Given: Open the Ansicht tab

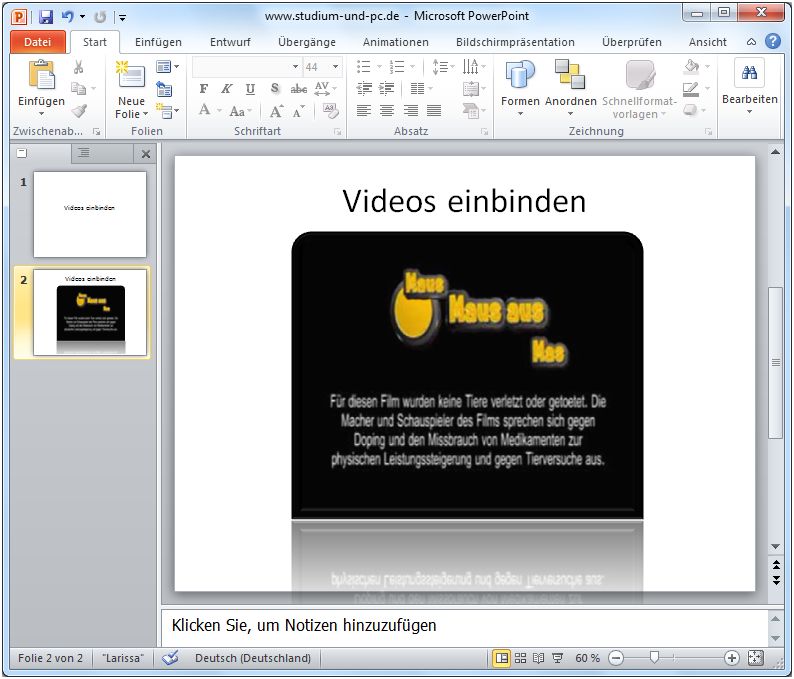Looking at the screenshot, I should (707, 42).
